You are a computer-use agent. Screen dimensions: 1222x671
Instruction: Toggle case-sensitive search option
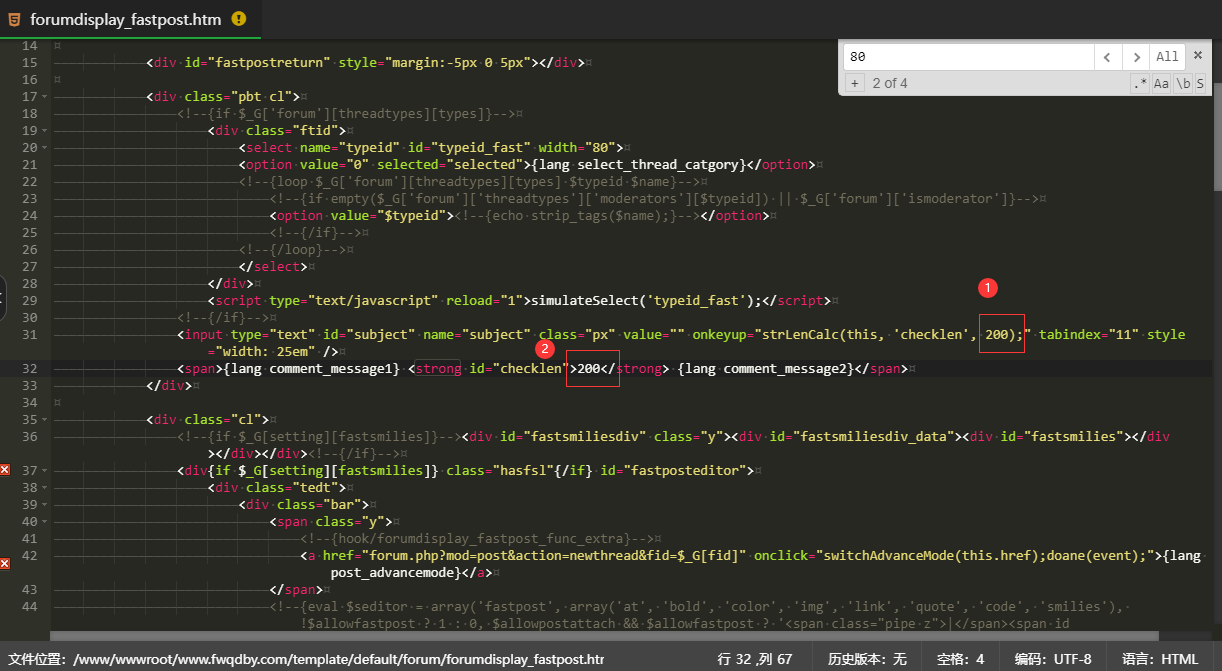(x=1161, y=84)
